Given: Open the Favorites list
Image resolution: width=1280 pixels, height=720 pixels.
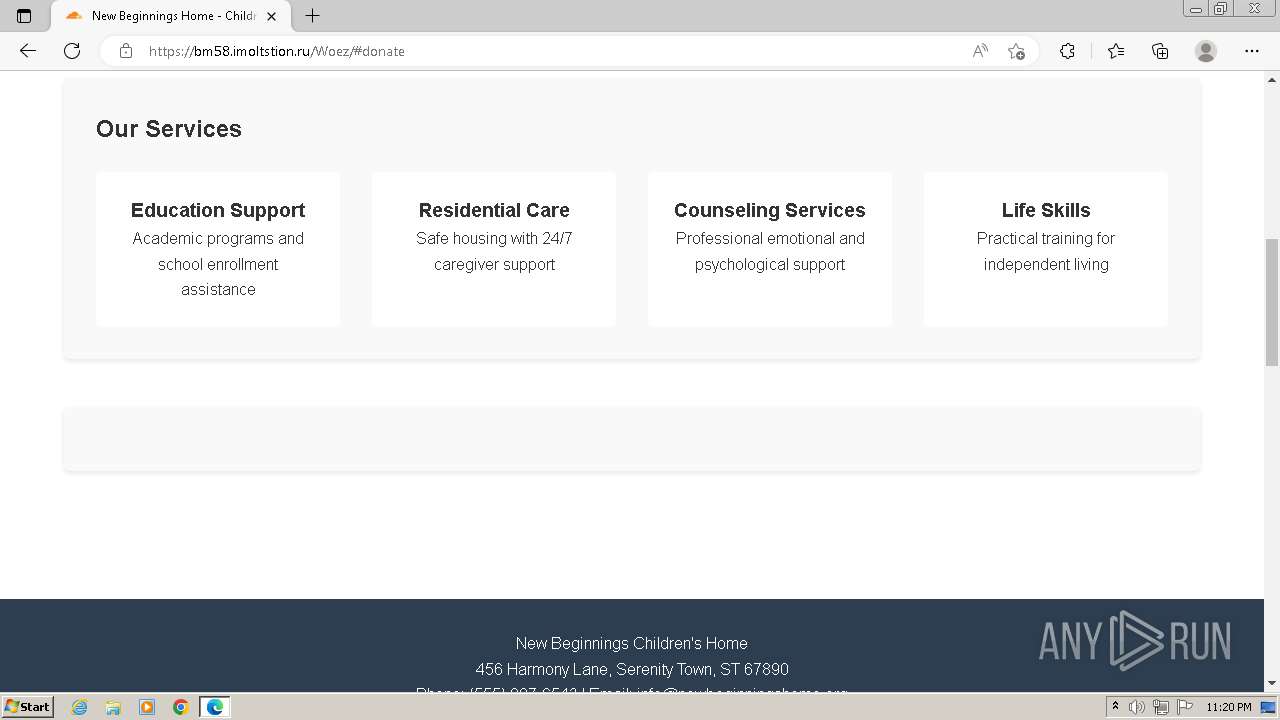Looking at the screenshot, I should pos(1116,51).
